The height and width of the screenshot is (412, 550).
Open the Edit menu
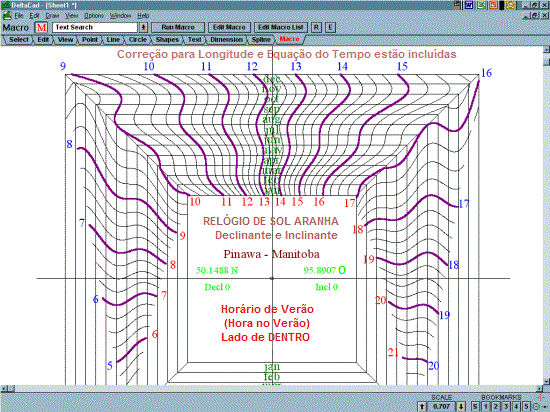[x=34, y=16]
